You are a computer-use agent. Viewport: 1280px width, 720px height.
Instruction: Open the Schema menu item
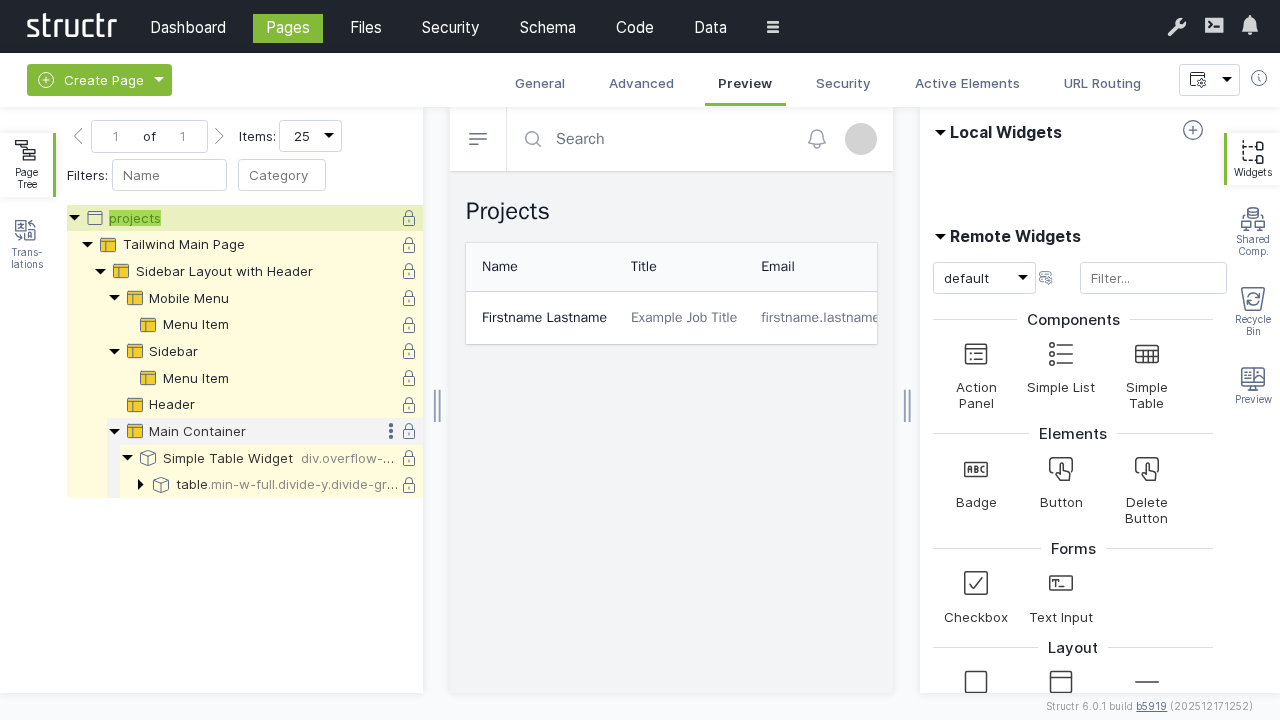click(x=547, y=28)
